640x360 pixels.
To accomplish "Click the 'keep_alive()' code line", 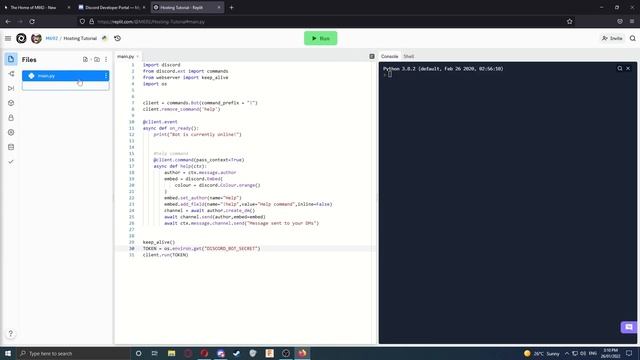I will 159,242.
